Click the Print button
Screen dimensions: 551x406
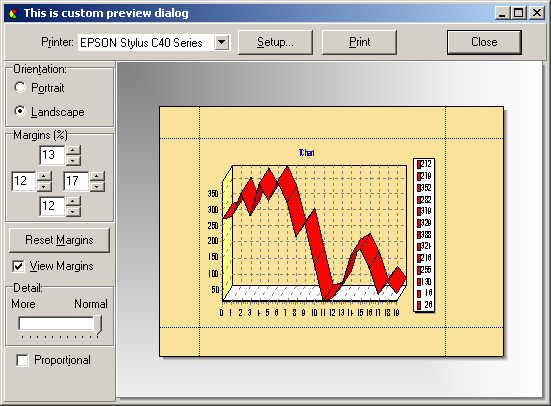359,42
